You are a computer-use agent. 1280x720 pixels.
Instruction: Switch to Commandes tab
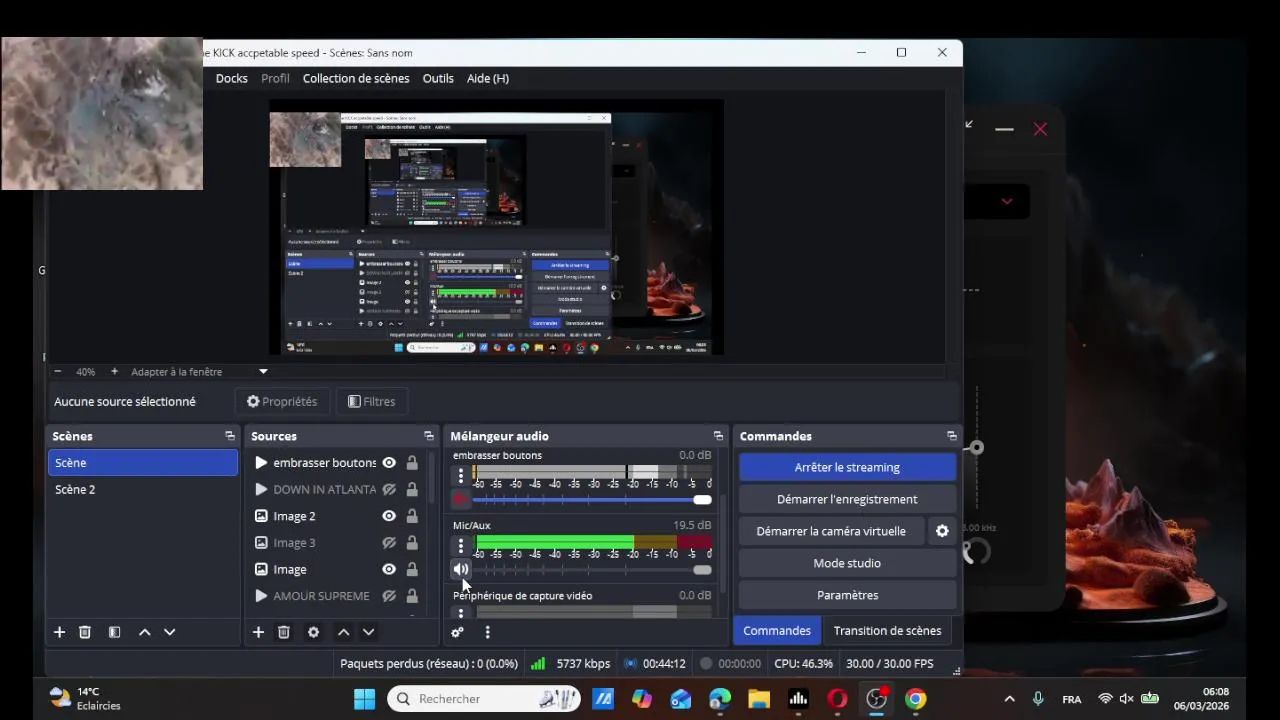click(x=777, y=631)
